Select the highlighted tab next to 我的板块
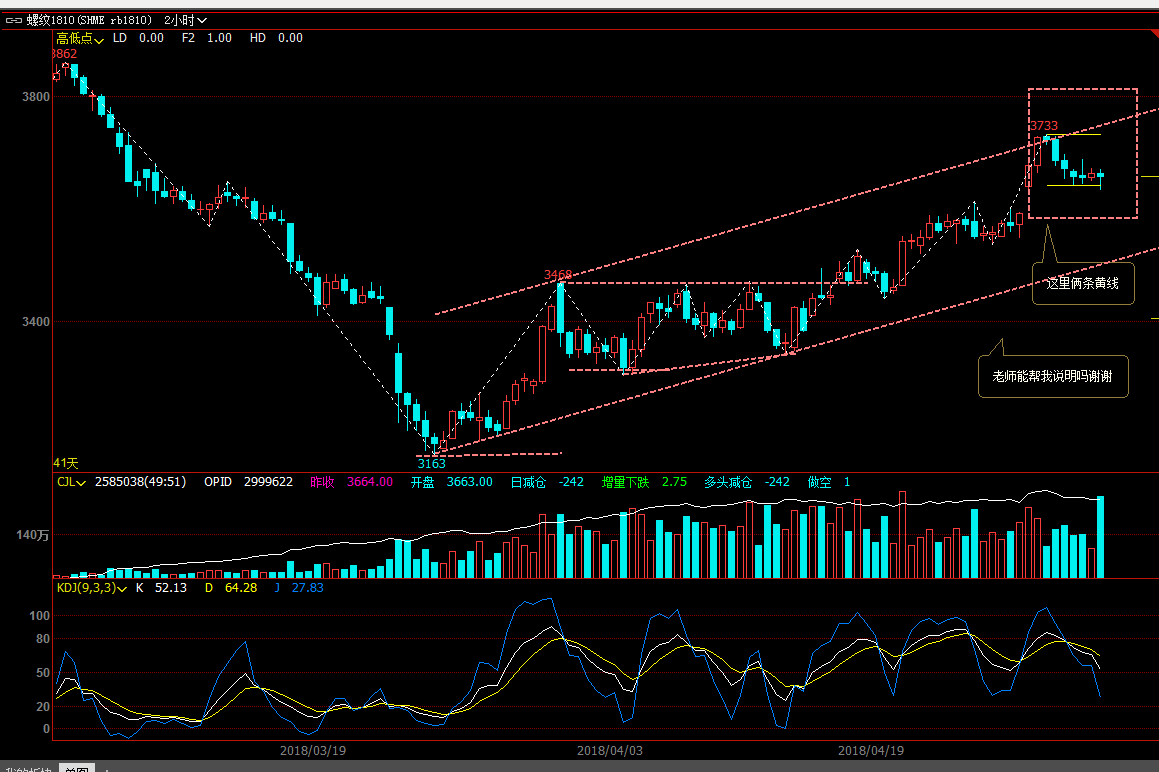The image size is (1159, 772). click(75, 768)
